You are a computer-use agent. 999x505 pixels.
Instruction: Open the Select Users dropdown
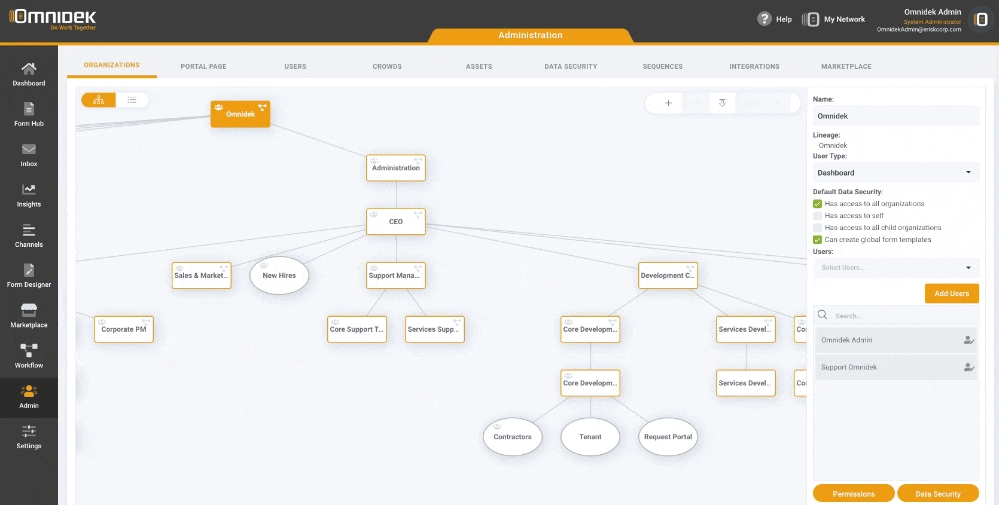pyautogui.click(x=896, y=267)
